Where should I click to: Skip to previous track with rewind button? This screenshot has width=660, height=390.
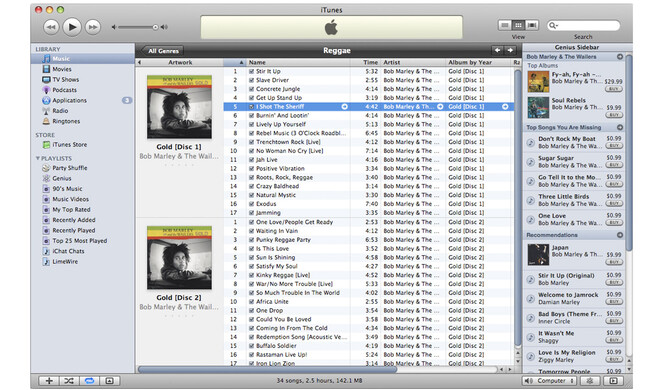click(x=51, y=27)
